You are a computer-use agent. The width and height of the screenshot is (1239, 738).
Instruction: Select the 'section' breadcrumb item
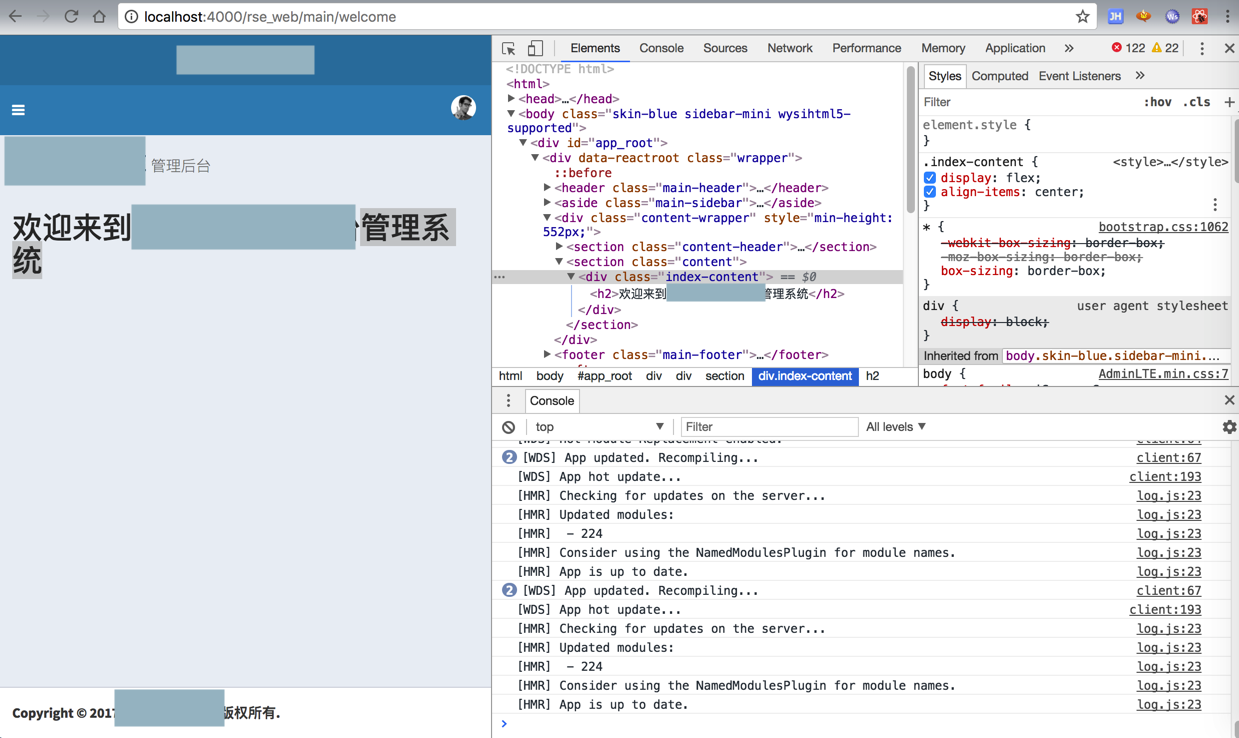pos(725,376)
